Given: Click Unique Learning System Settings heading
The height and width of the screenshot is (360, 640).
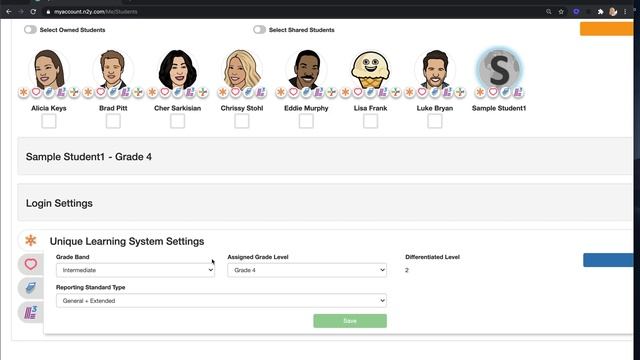Looking at the screenshot, I should point(127,241).
